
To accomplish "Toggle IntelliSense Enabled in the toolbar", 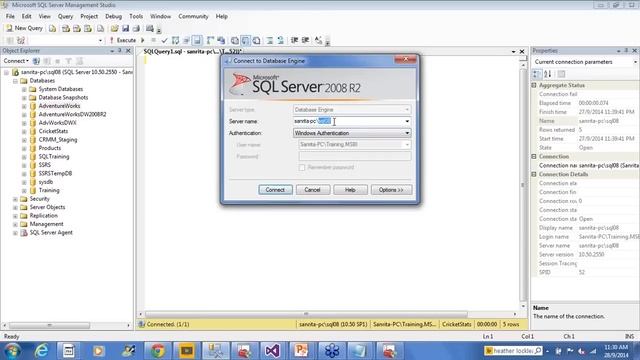I will coord(197,40).
